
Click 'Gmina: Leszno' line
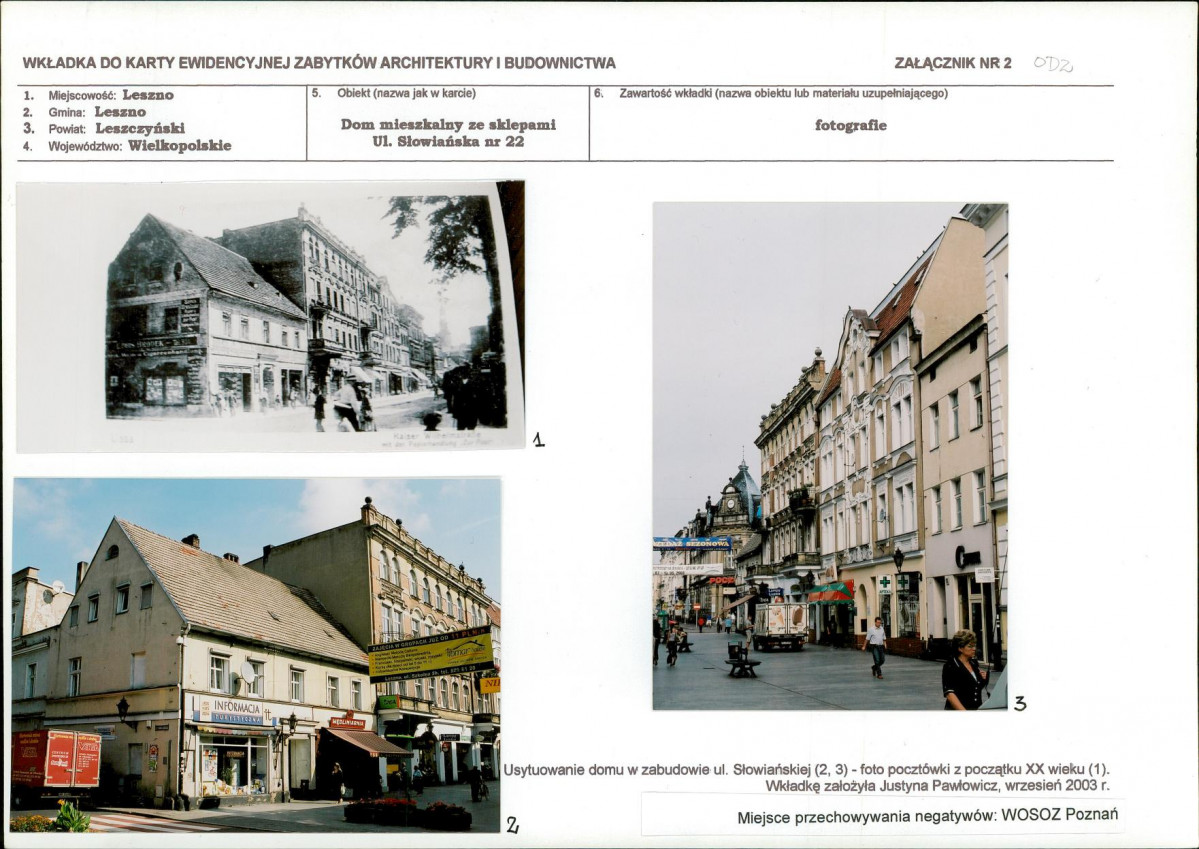[x=84, y=112]
